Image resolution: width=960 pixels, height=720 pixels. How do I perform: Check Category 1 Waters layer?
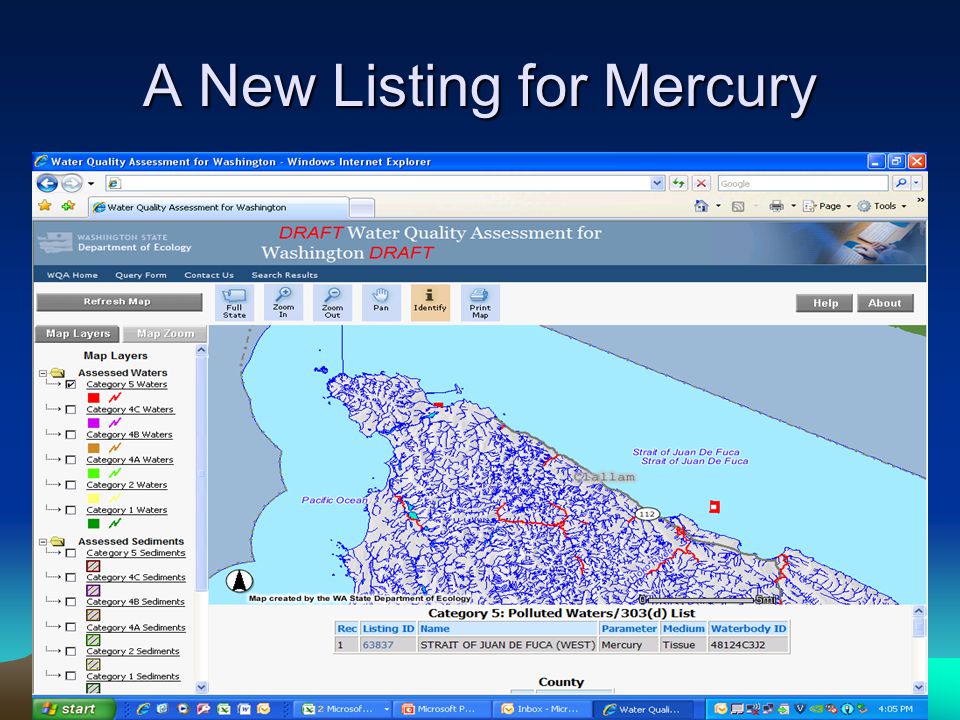click(x=71, y=510)
